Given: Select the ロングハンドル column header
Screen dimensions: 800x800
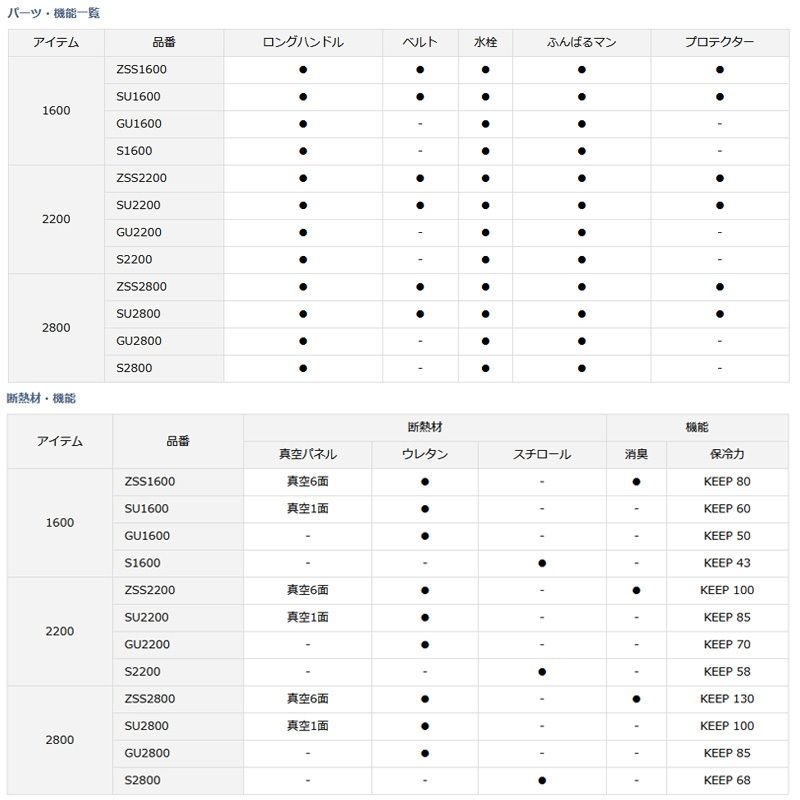Looking at the screenshot, I should pos(303,42).
